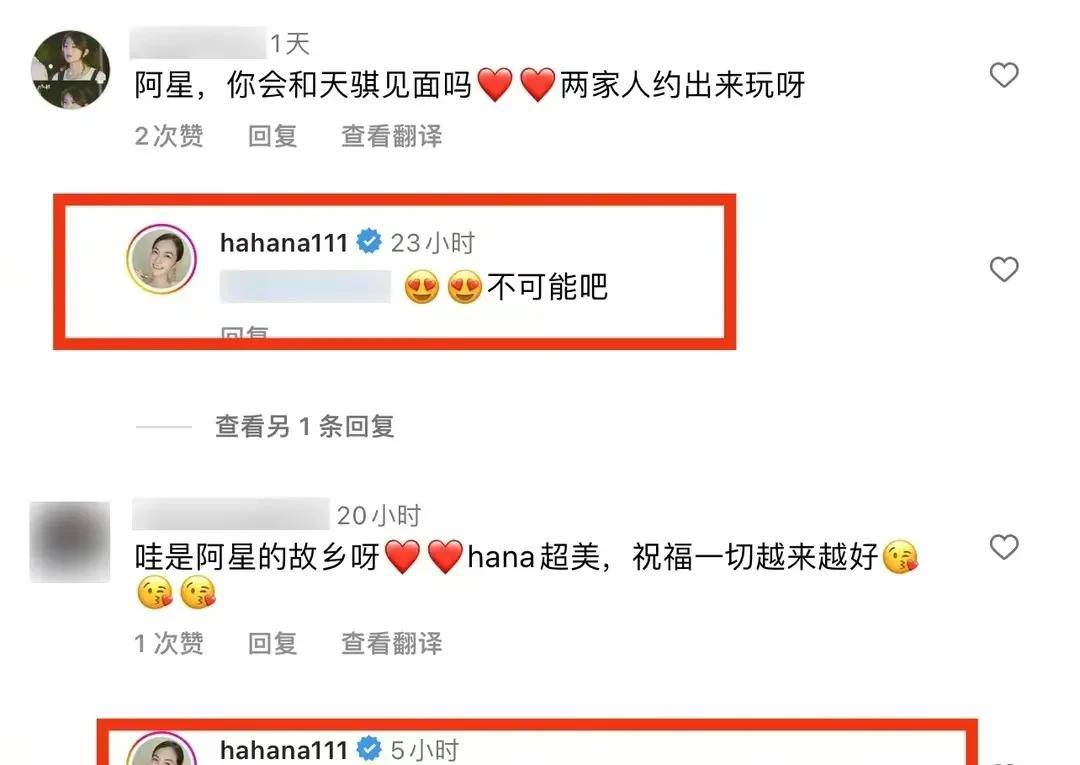Open blurred avatar of the 20小时 commenter
Image resolution: width=1080 pixels, height=765 pixels.
click(70, 542)
